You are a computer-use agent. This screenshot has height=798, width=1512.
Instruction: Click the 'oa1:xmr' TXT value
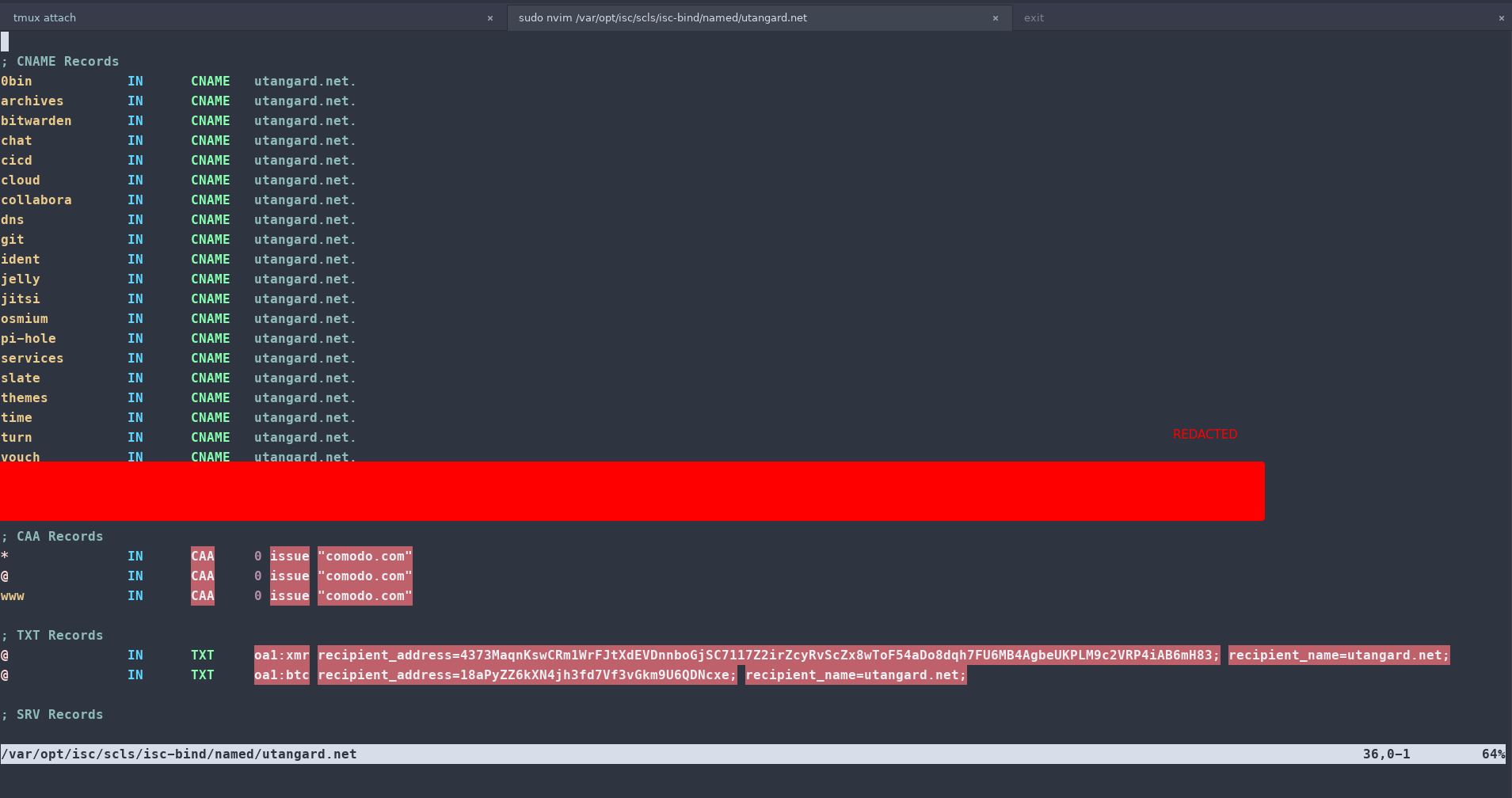click(x=282, y=655)
